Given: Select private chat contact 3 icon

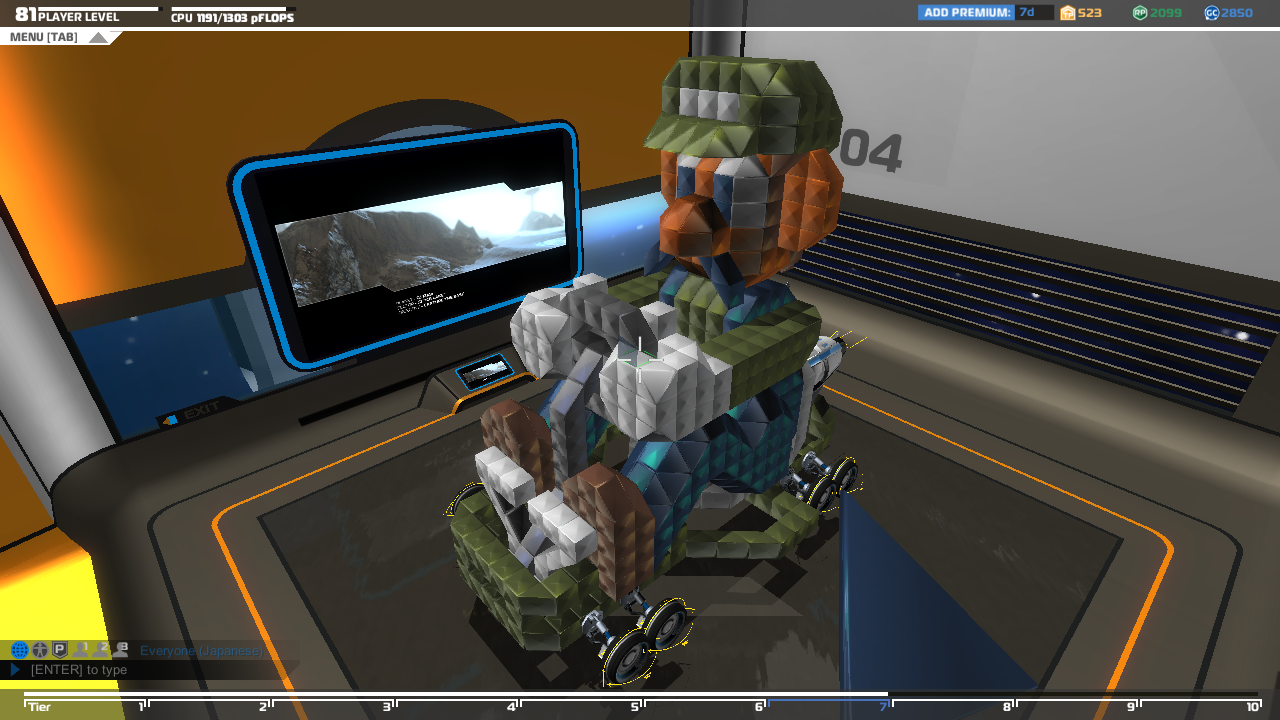Looking at the screenshot, I should pos(121,650).
